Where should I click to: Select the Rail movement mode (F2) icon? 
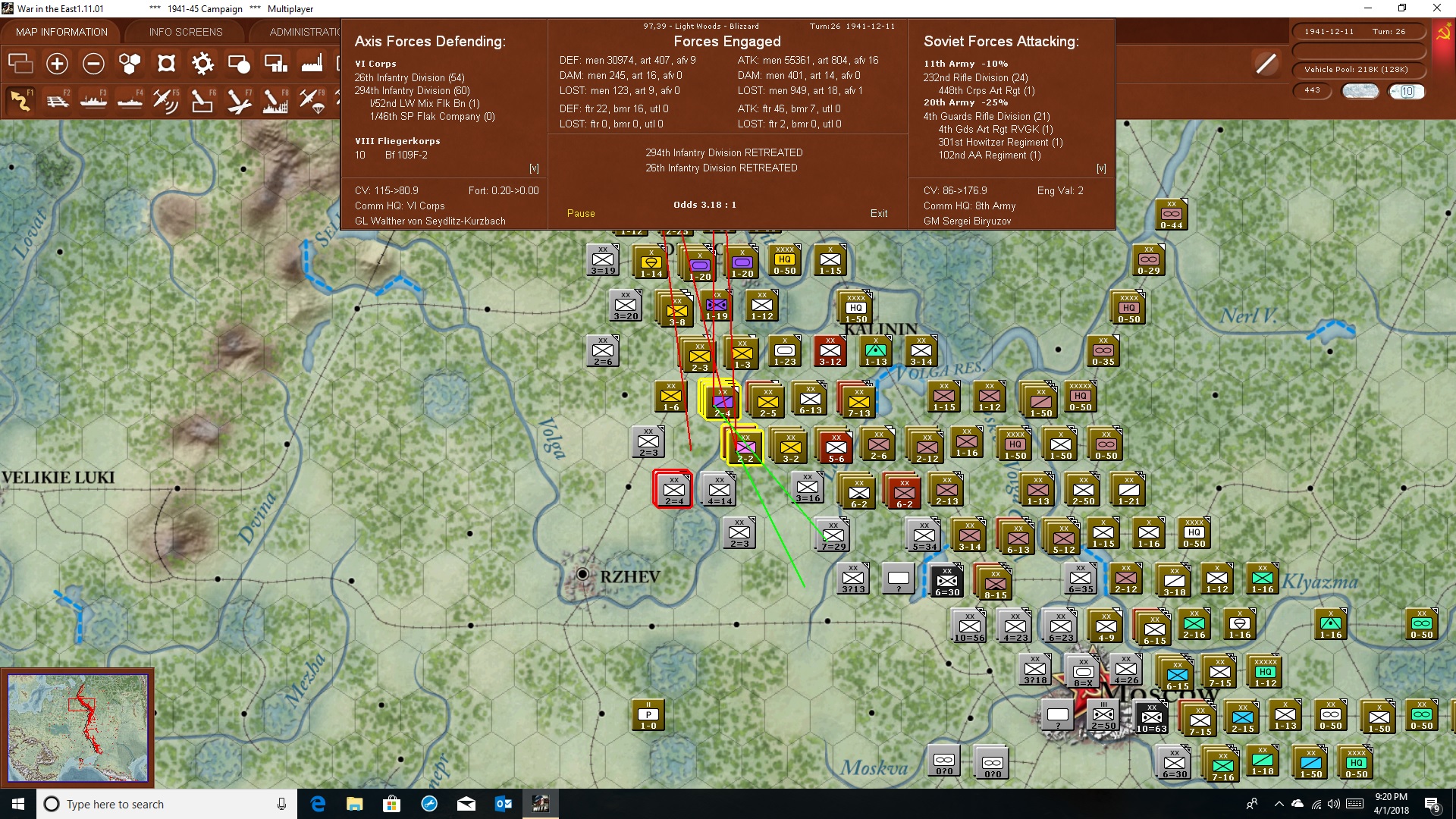click(57, 100)
